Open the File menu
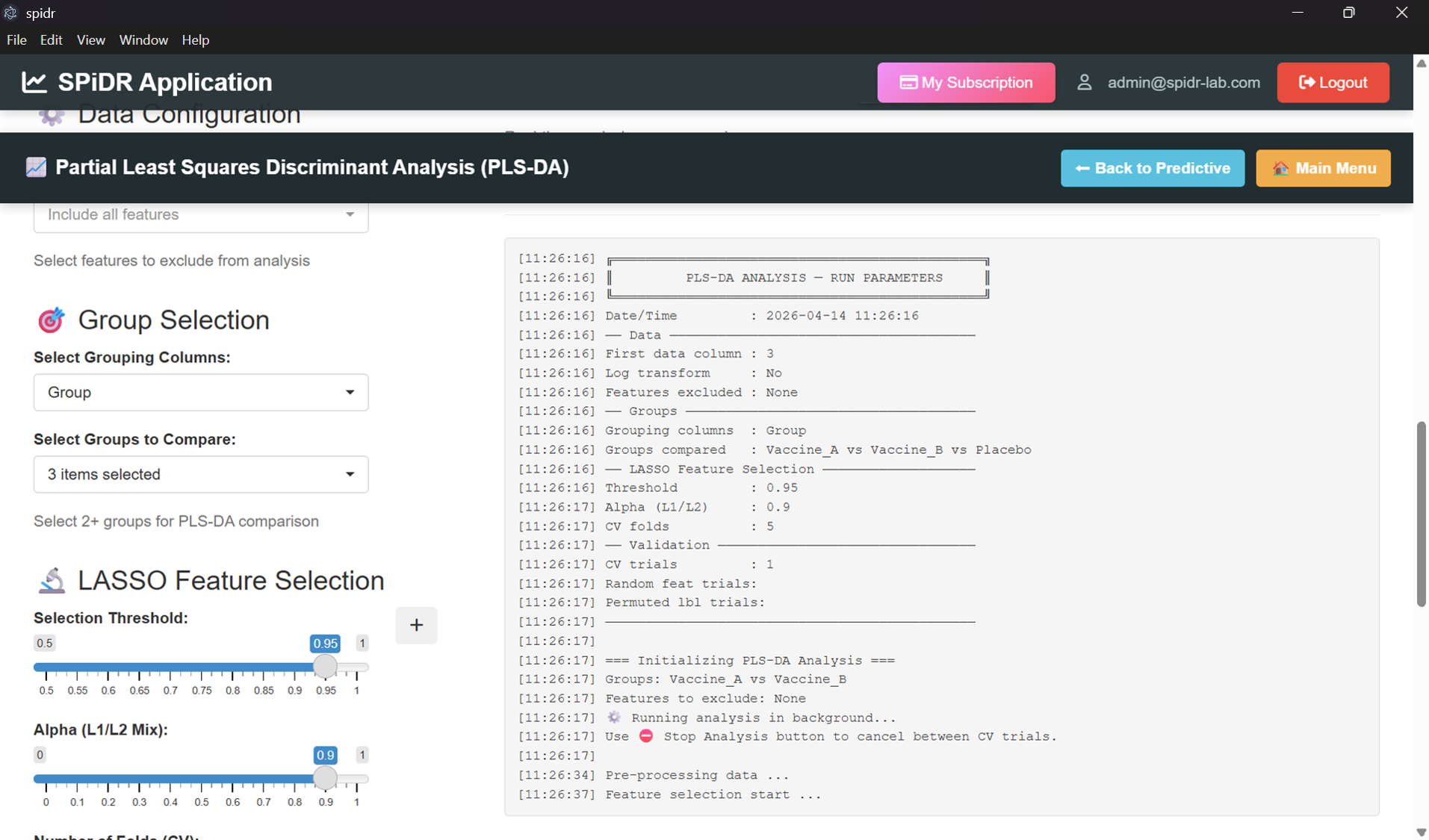The image size is (1429, 840). [16, 40]
